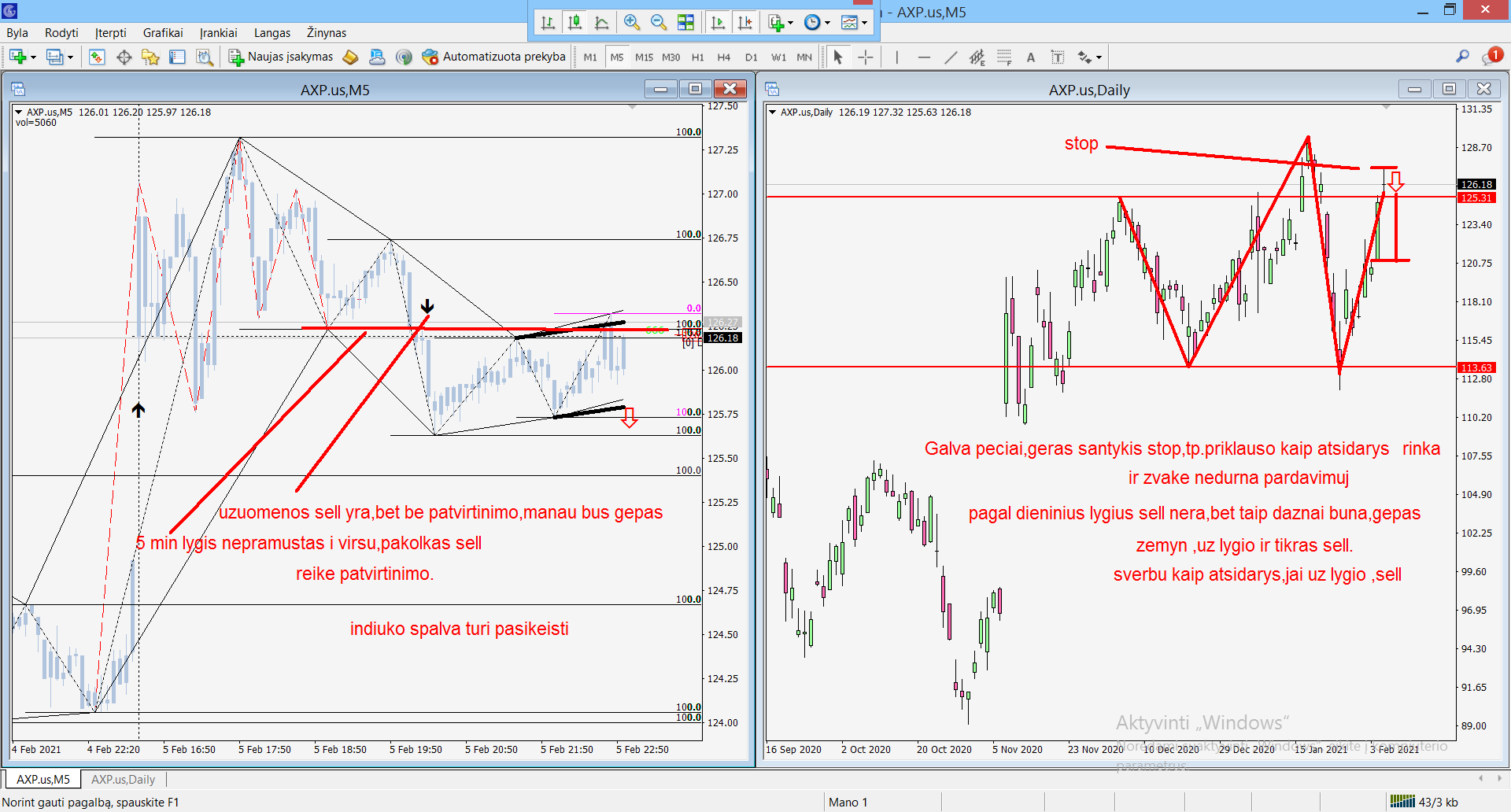Open the Strategy Tester icon
This screenshot has width=1511, height=812.
click(205, 57)
